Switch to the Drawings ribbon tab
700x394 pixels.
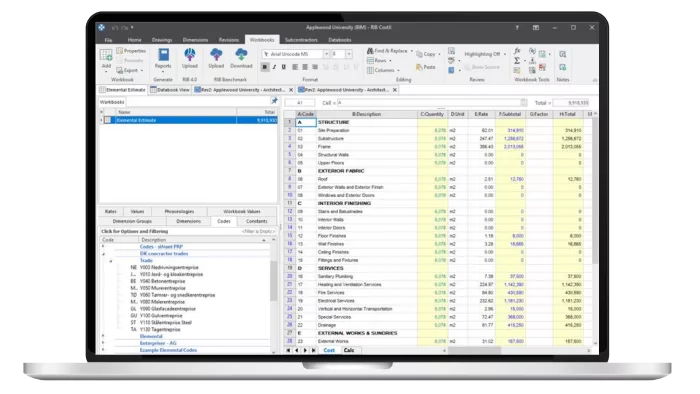(162, 40)
